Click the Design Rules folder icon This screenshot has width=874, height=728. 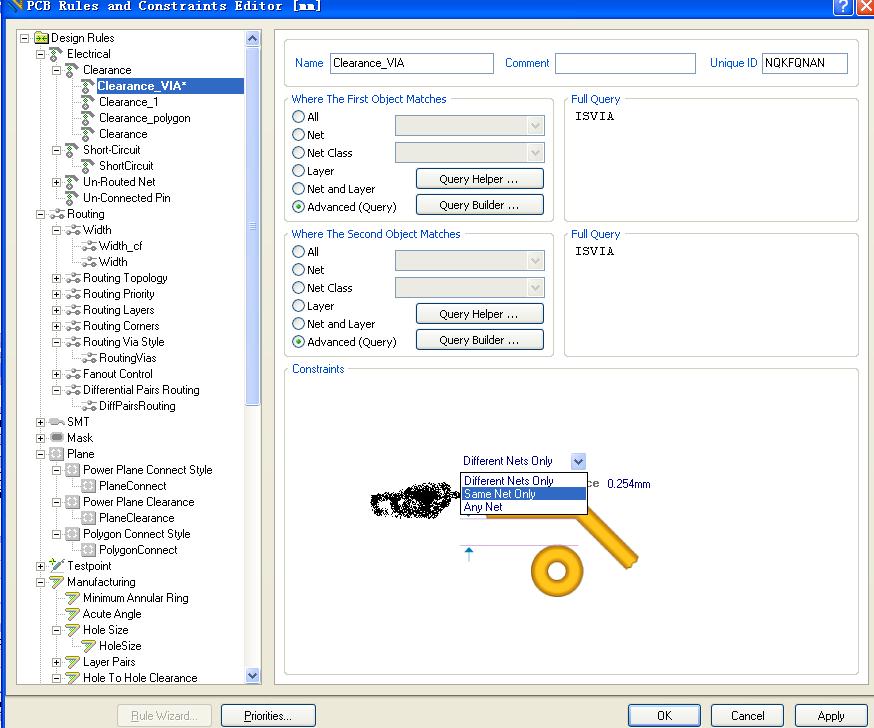click(41, 38)
